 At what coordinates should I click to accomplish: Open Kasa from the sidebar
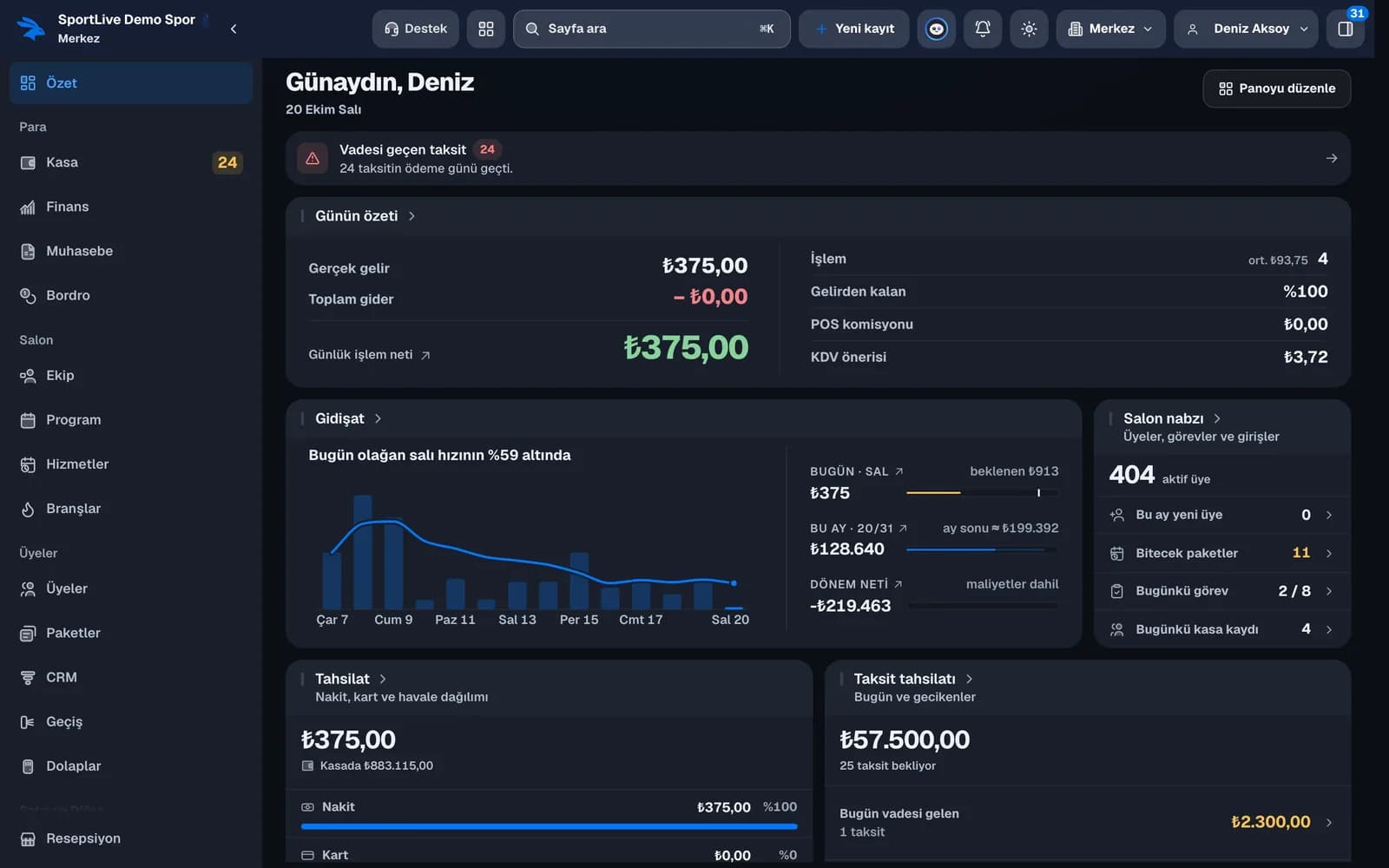[x=131, y=162]
